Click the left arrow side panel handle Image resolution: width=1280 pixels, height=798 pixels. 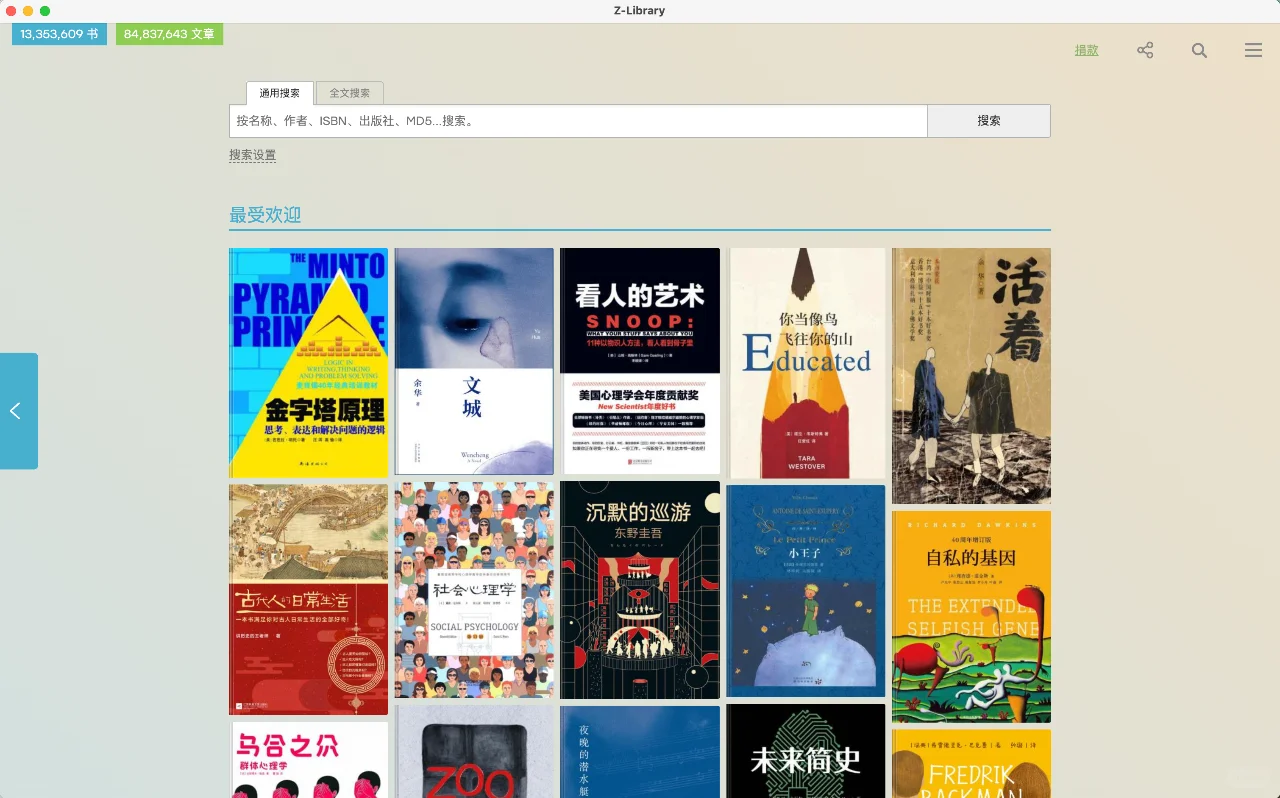(19, 411)
